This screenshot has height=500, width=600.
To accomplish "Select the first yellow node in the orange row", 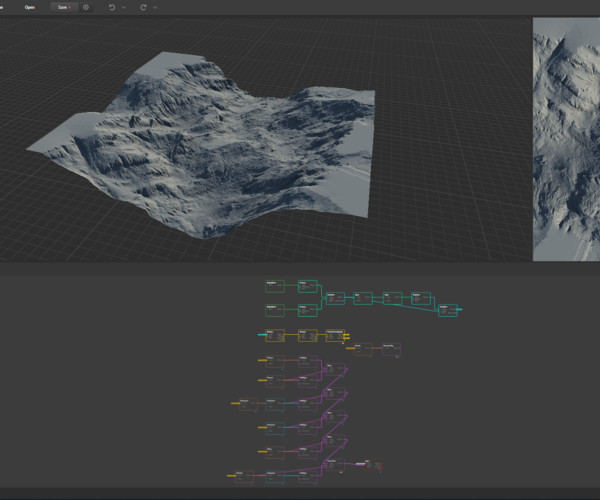I will click(276, 335).
